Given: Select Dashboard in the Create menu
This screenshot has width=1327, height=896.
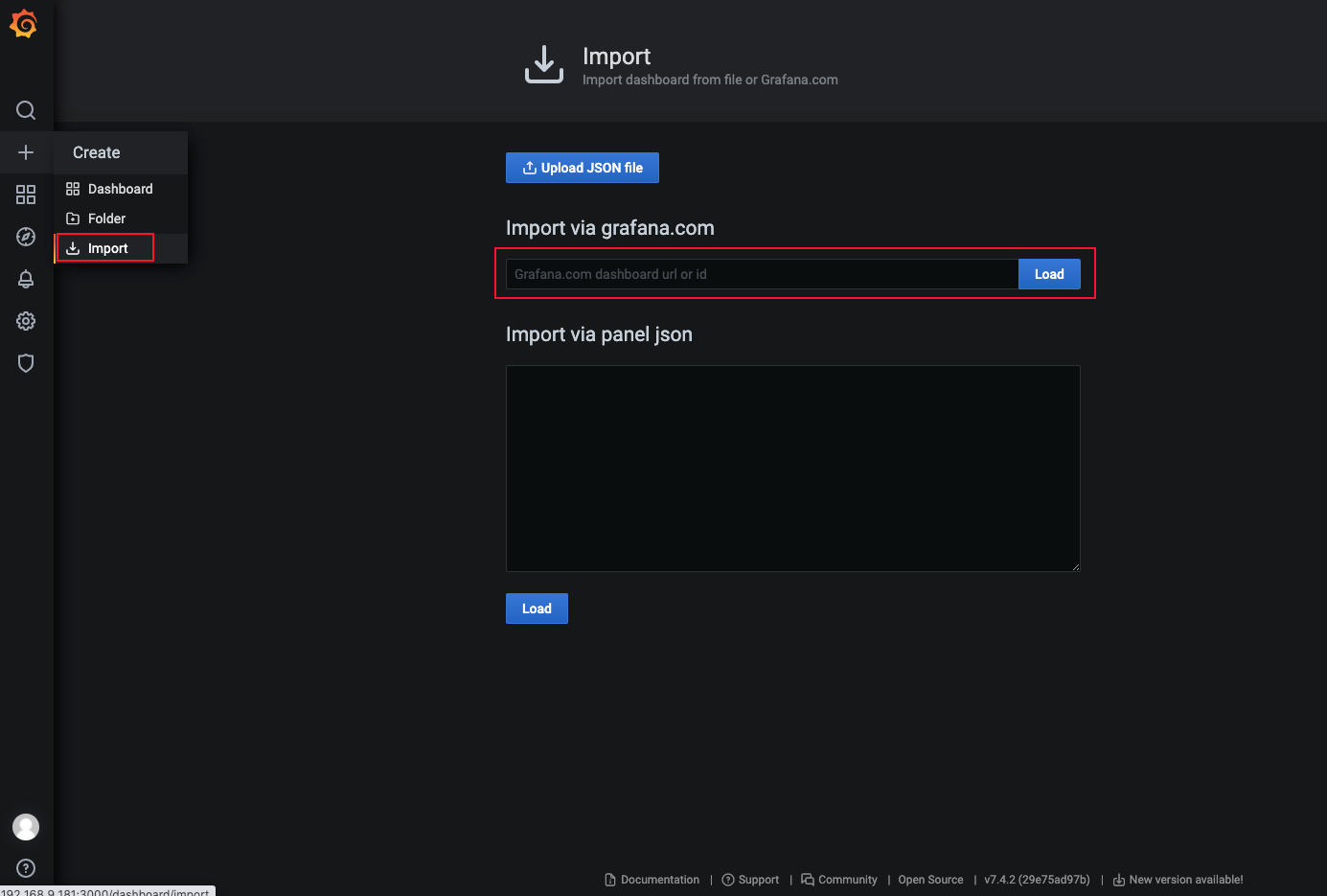Looking at the screenshot, I should click(121, 189).
